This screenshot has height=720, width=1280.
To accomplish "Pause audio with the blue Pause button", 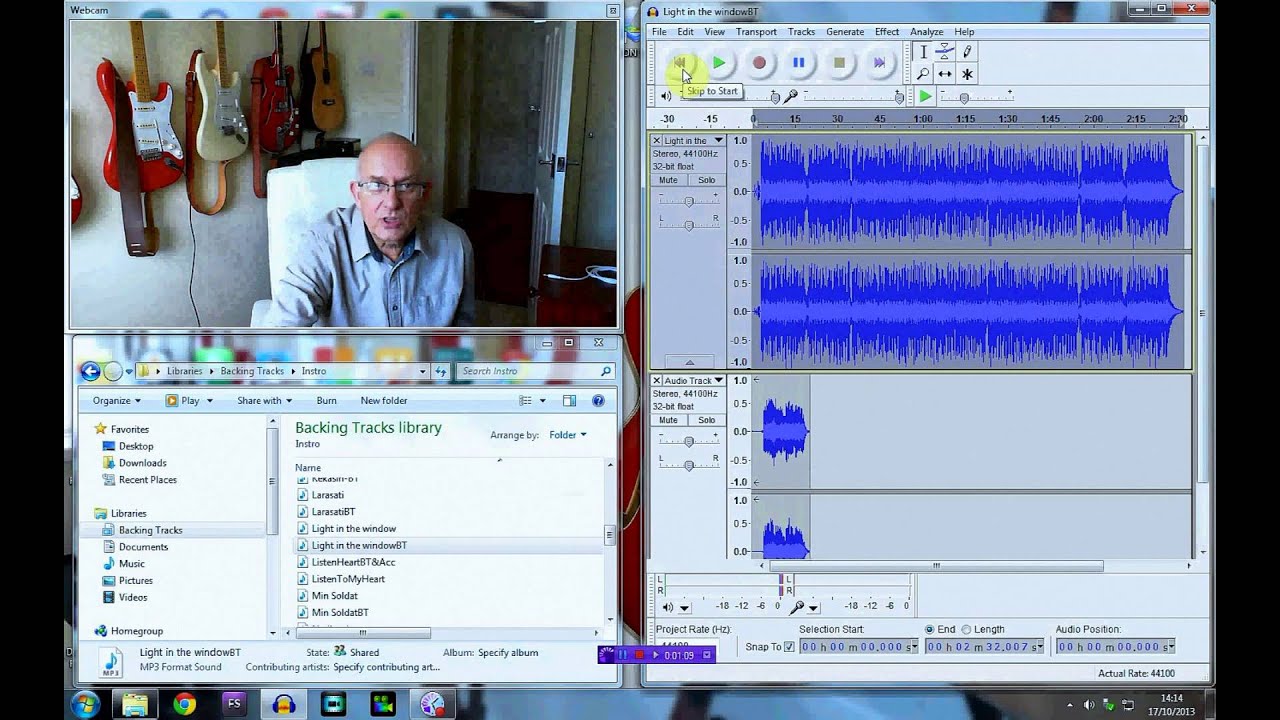I will pyautogui.click(x=799, y=63).
